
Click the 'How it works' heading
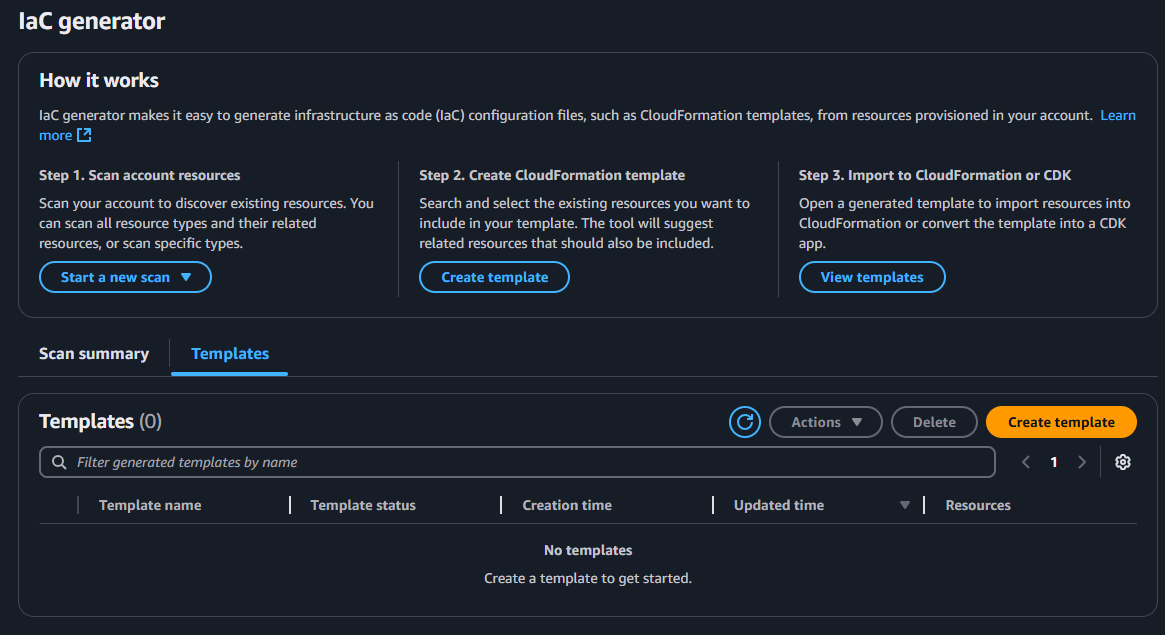point(99,80)
